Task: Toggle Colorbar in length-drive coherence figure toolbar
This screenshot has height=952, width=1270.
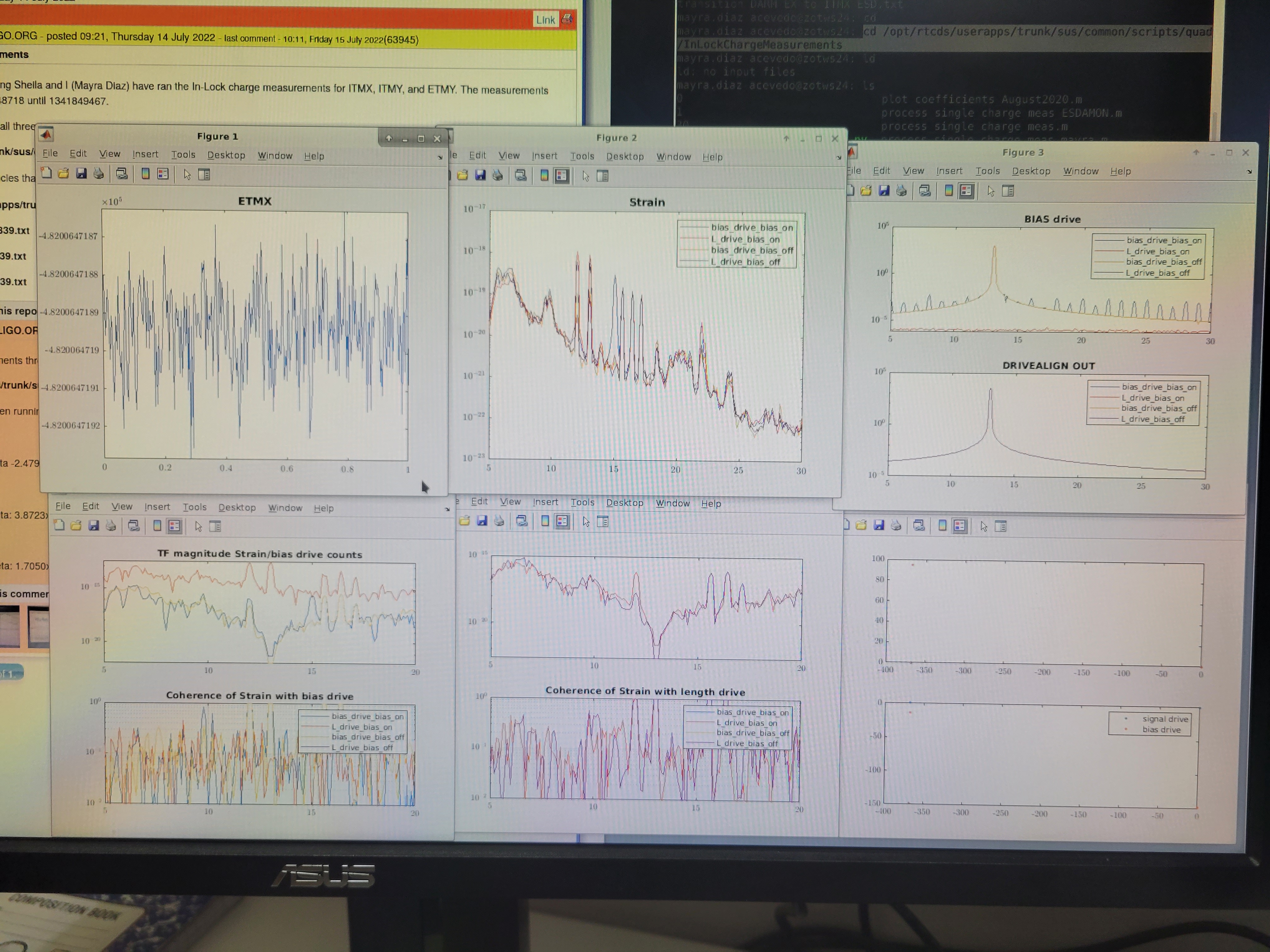Action: pos(545,521)
